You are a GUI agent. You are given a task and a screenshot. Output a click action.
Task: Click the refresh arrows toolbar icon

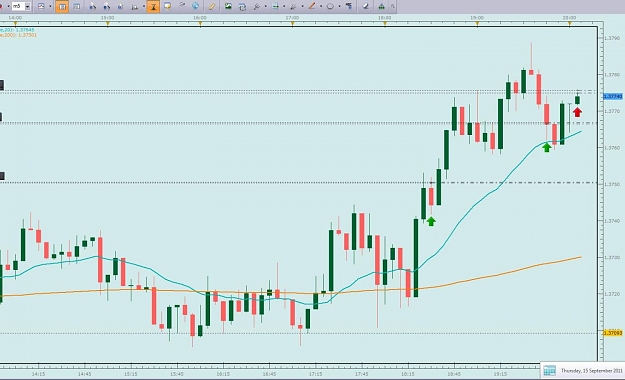[242, 6]
